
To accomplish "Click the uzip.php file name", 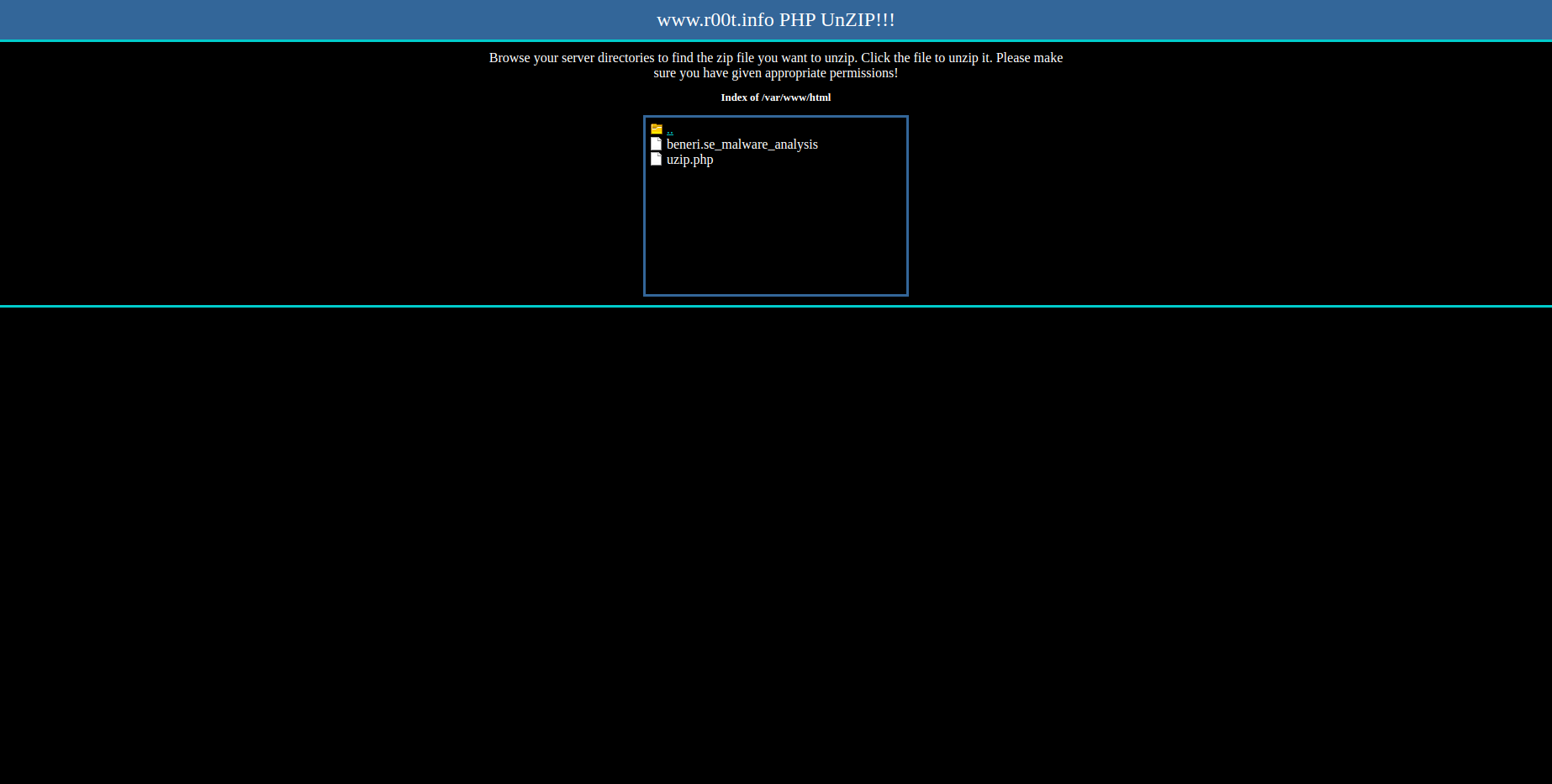I will 689,160.
